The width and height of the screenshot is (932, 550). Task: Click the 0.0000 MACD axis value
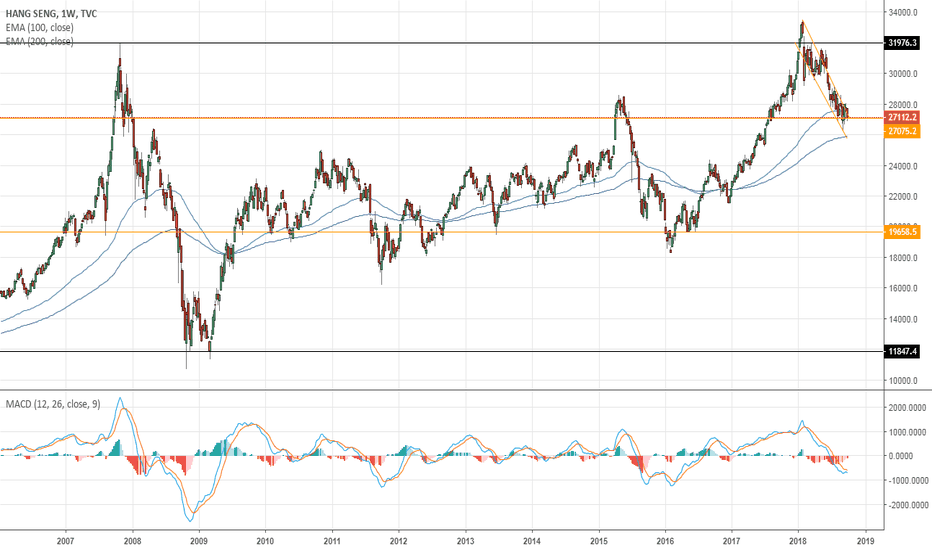click(900, 456)
